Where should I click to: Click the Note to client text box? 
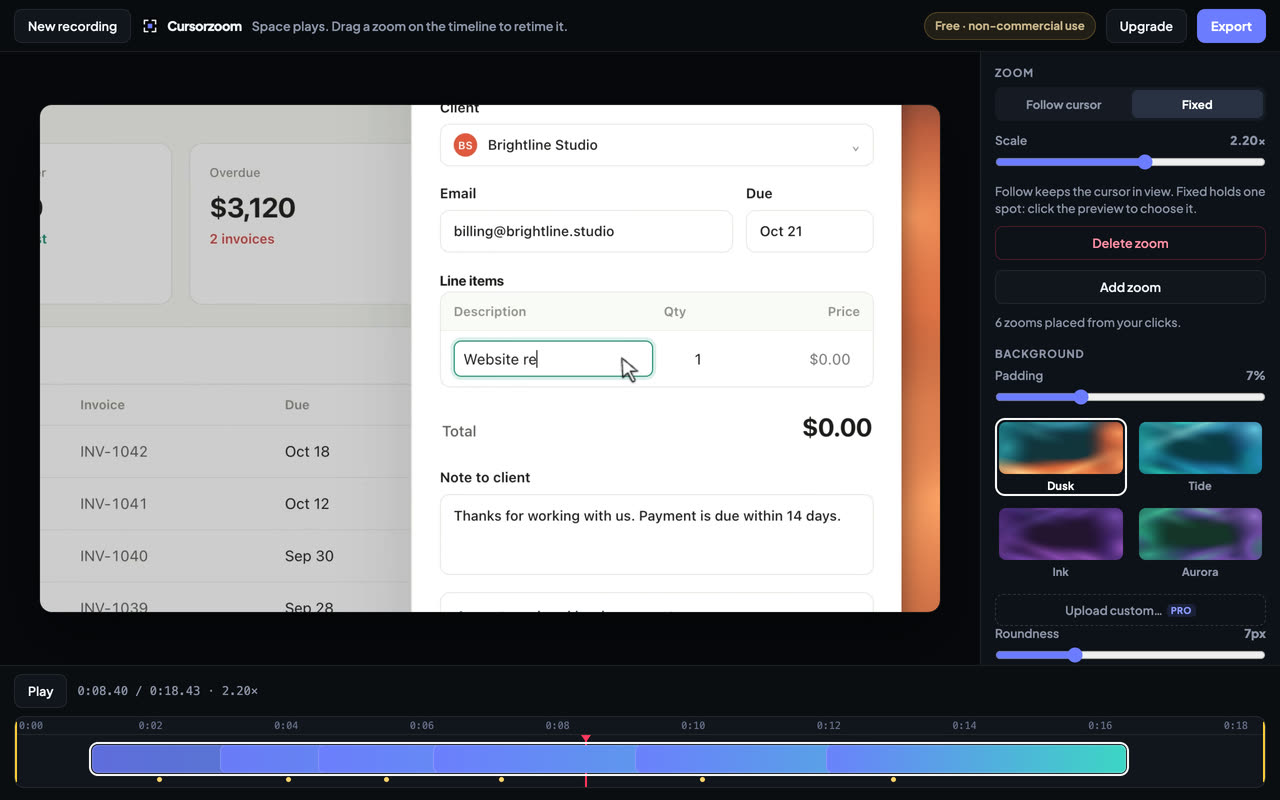click(x=656, y=534)
